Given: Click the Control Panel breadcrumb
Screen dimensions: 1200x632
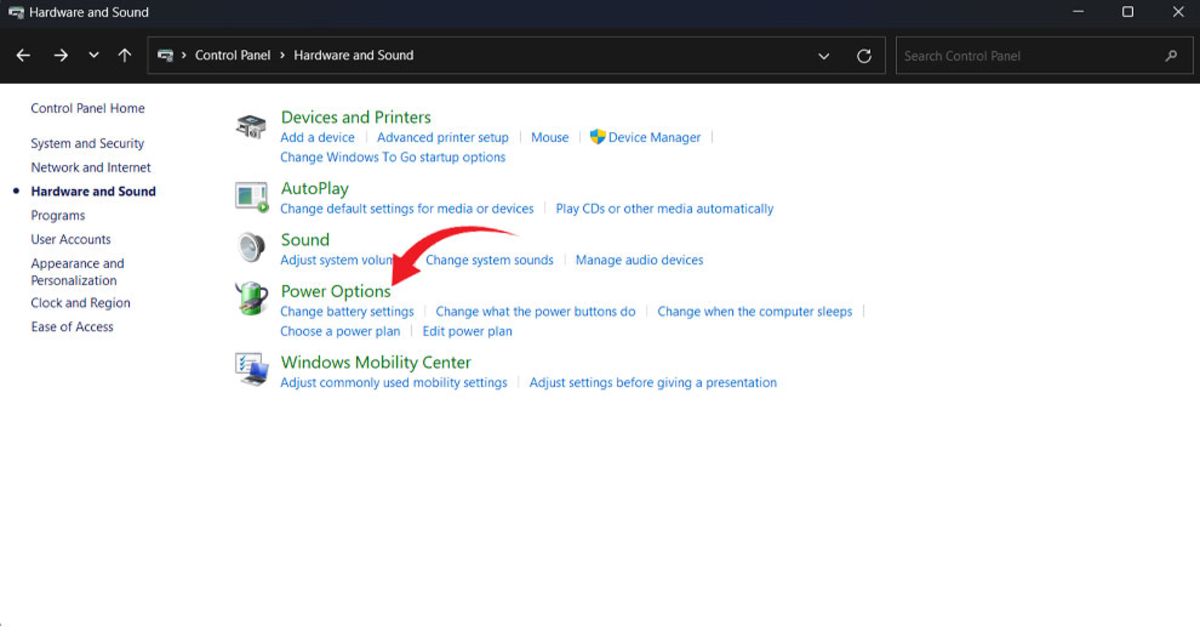Looking at the screenshot, I should pos(233,56).
